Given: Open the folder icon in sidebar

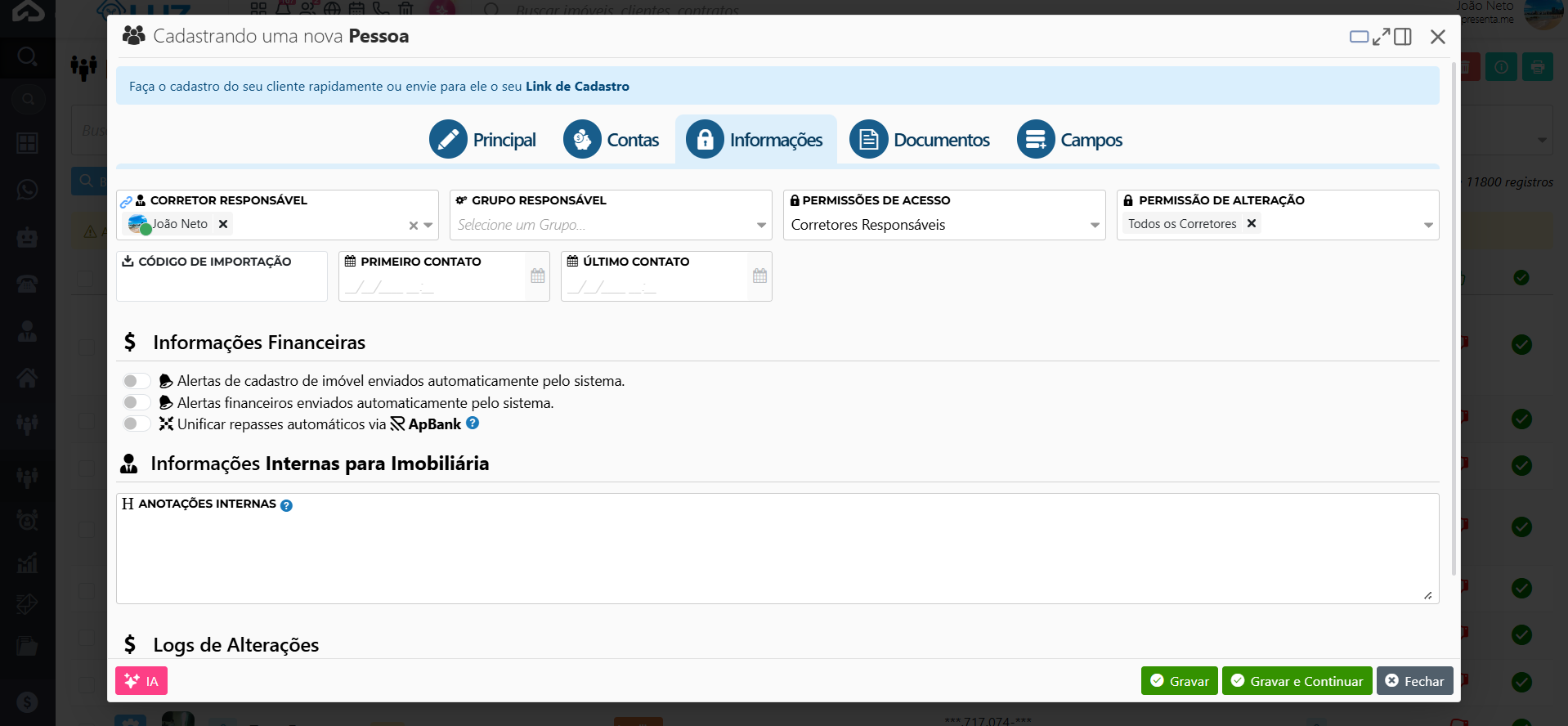Looking at the screenshot, I should tap(27, 646).
